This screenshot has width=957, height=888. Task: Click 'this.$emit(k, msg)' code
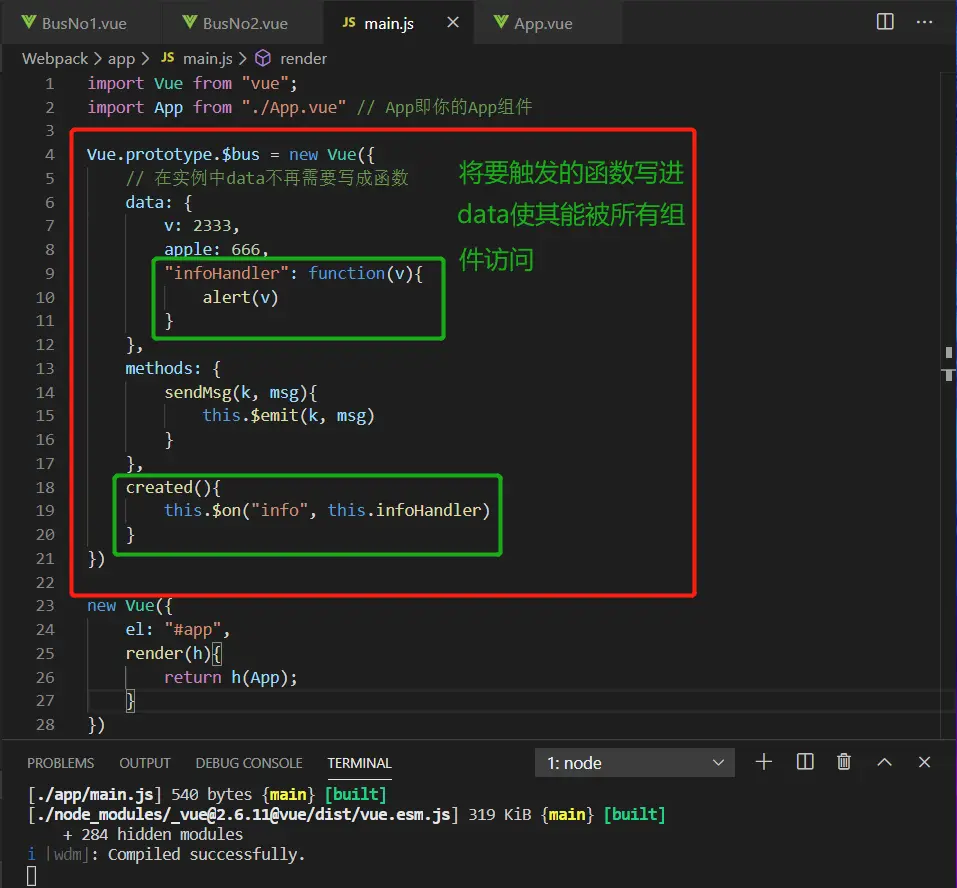click(288, 416)
